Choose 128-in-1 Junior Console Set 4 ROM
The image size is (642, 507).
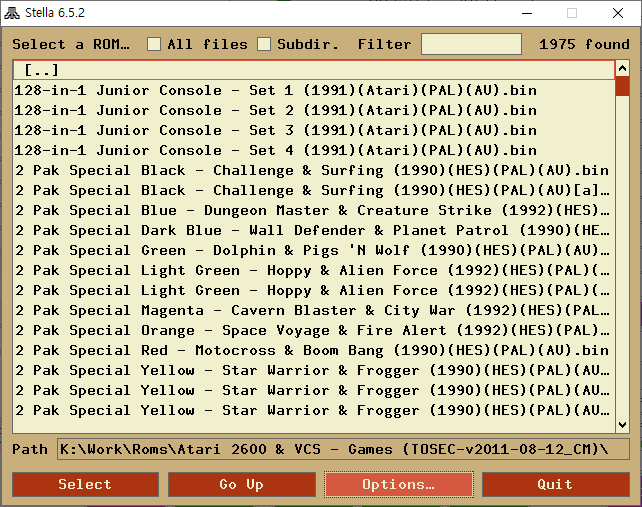pos(314,150)
